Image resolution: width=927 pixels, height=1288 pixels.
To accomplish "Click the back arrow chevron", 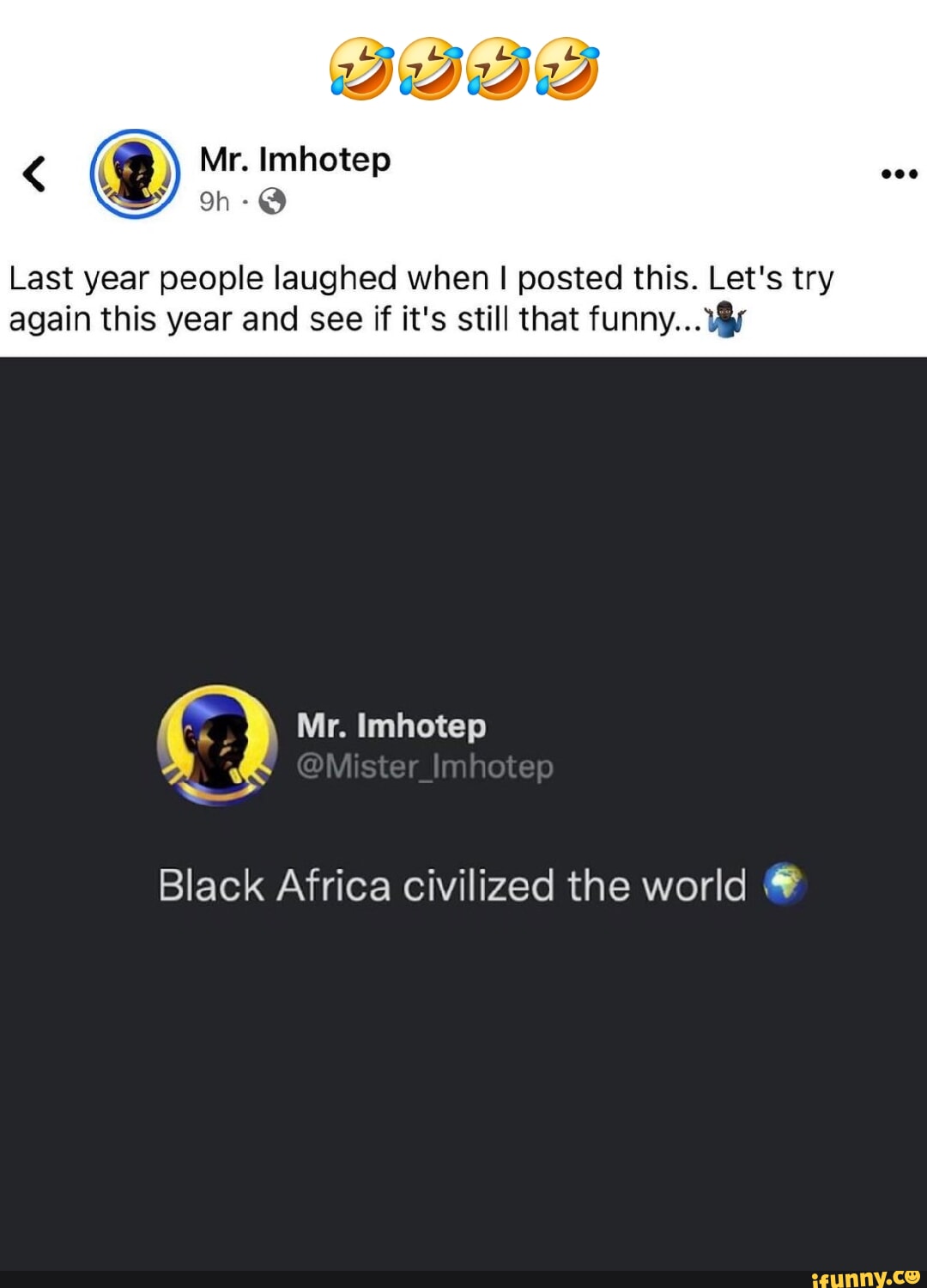I will click(x=32, y=173).
